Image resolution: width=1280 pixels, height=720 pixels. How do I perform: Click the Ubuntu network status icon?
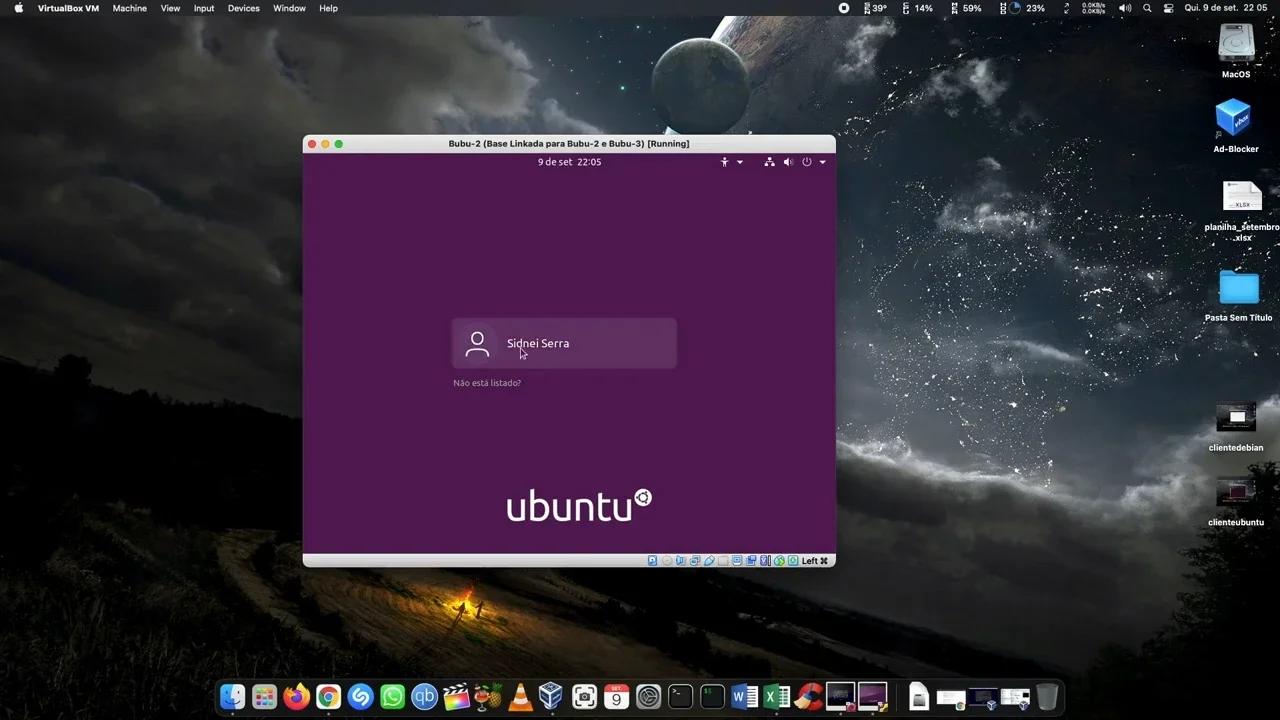click(x=769, y=162)
